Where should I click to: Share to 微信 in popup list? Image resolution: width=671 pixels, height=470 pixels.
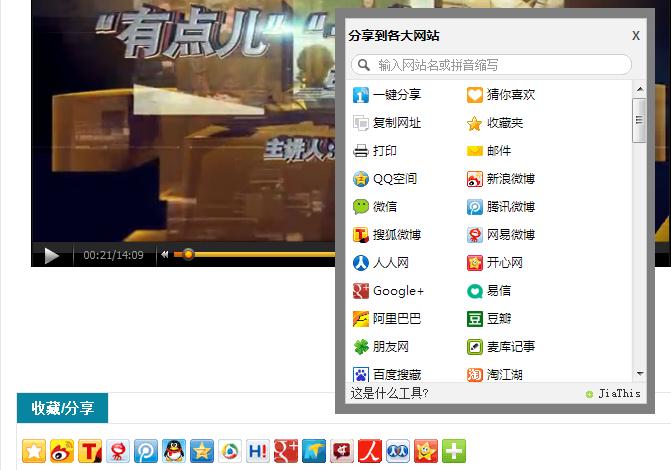[384, 207]
